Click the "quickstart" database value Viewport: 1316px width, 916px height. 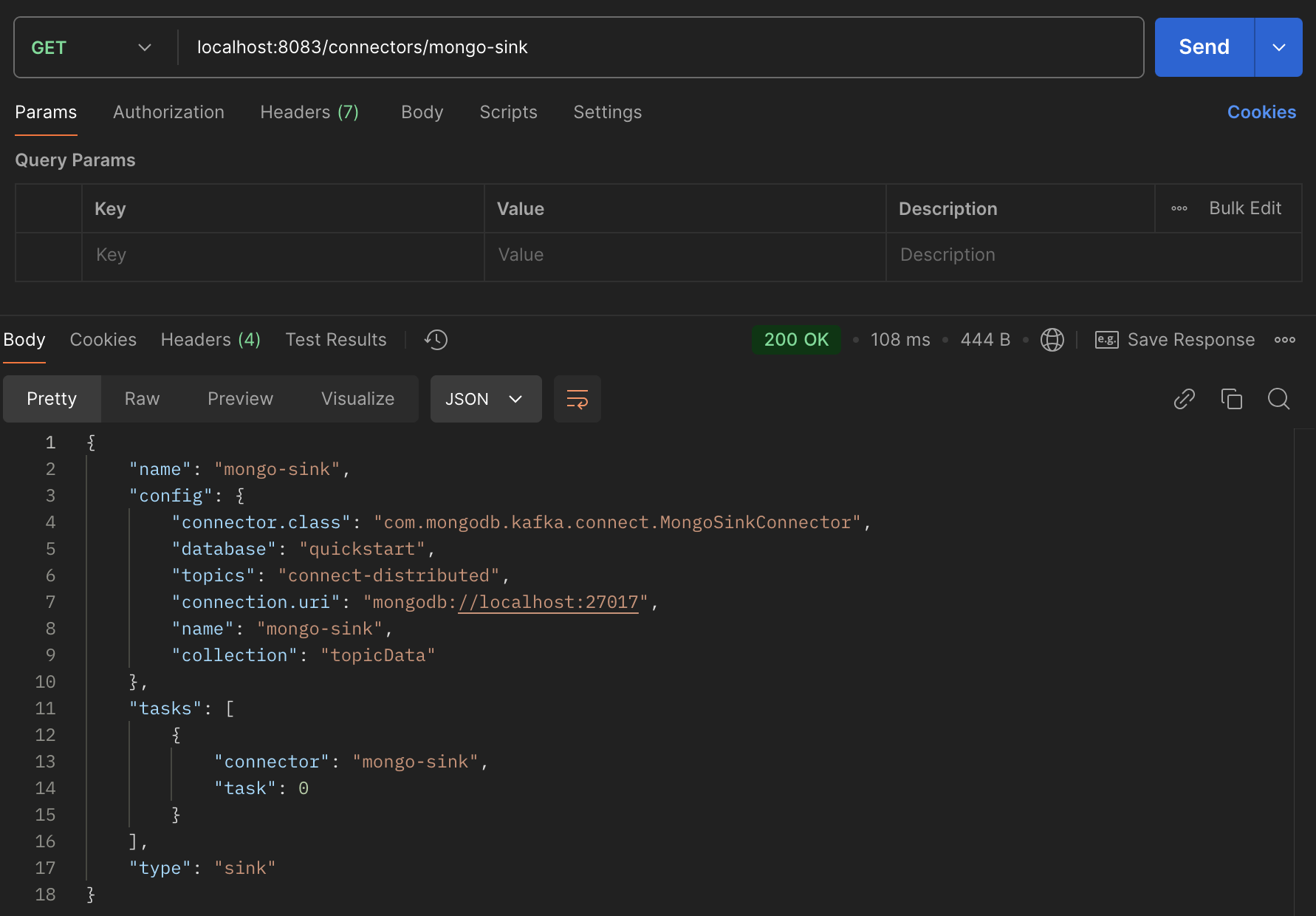pyautogui.click(x=362, y=550)
